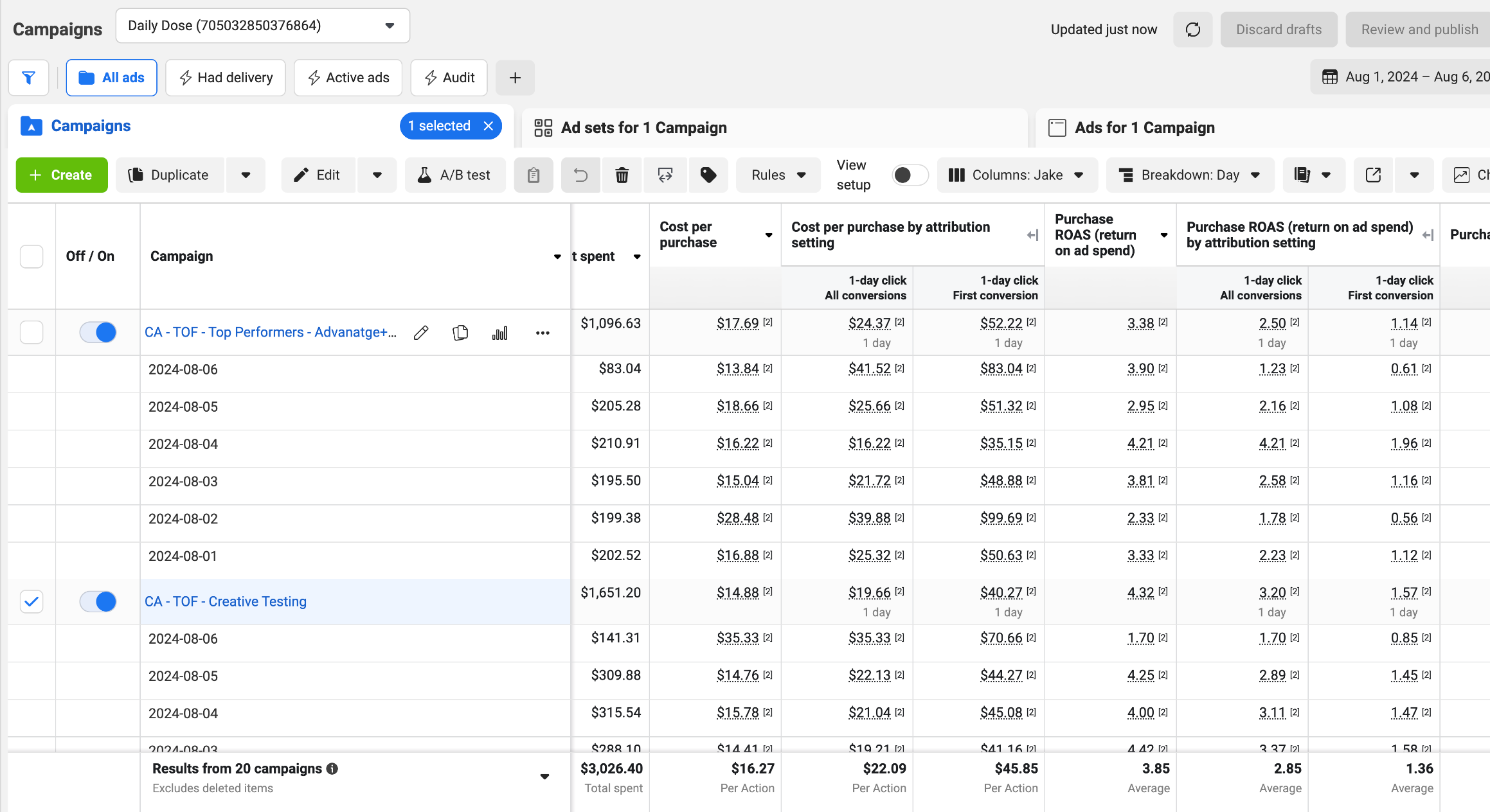Screen dimensions: 1490x812
Task: Open the Breakdown: Day dropdown
Action: pyautogui.click(x=1190, y=175)
